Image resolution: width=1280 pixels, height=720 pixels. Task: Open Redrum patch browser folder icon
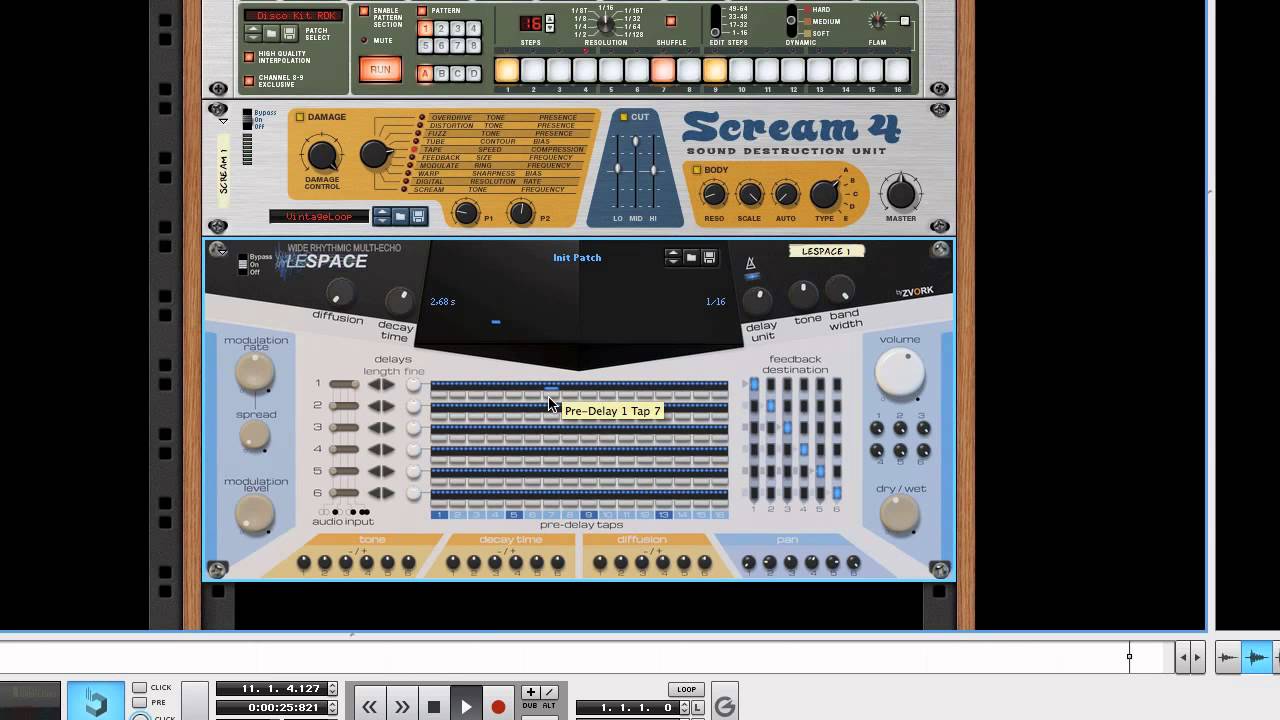coord(271,33)
